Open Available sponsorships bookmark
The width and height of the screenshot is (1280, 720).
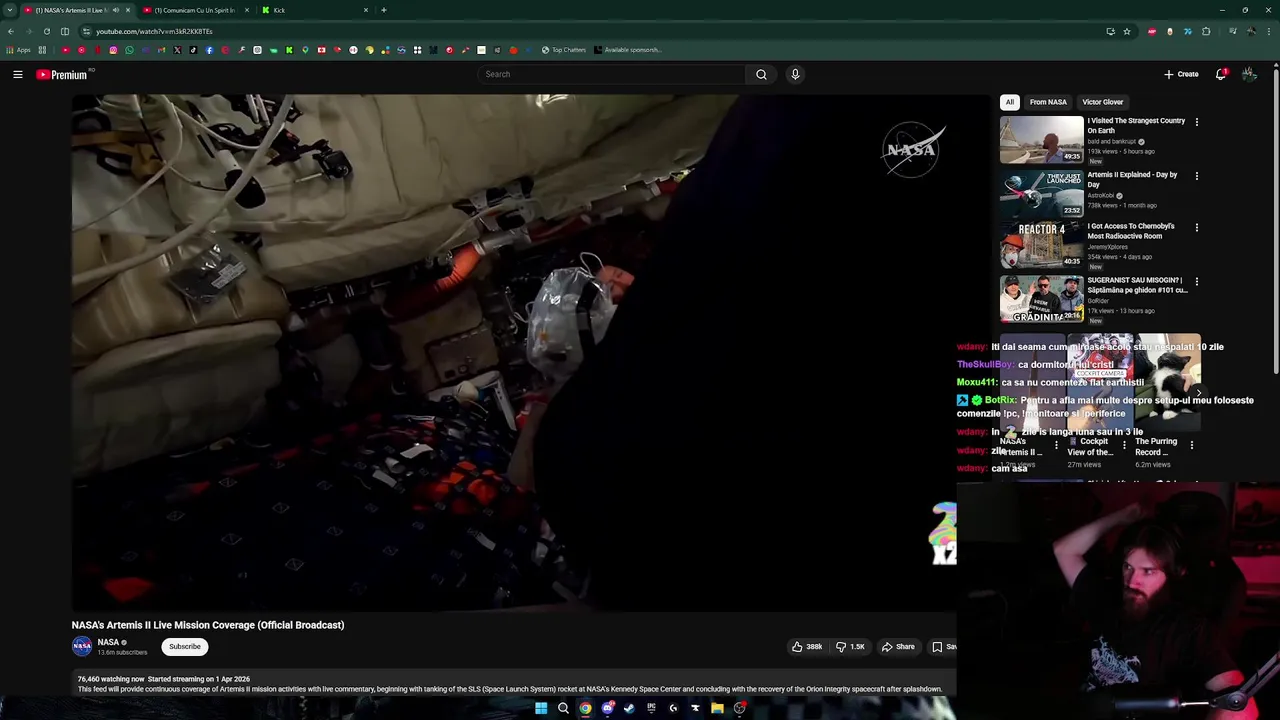click(627, 50)
